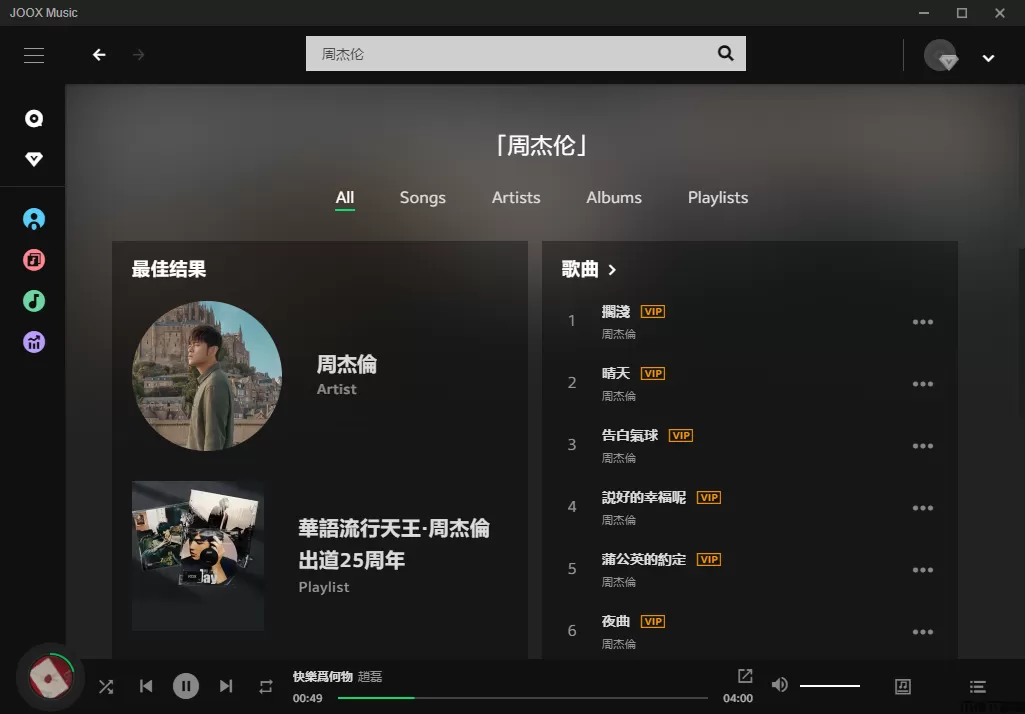Click the VIP badge next to 告白氣球
This screenshot has width=1025, height=714.
pos(681,435)
